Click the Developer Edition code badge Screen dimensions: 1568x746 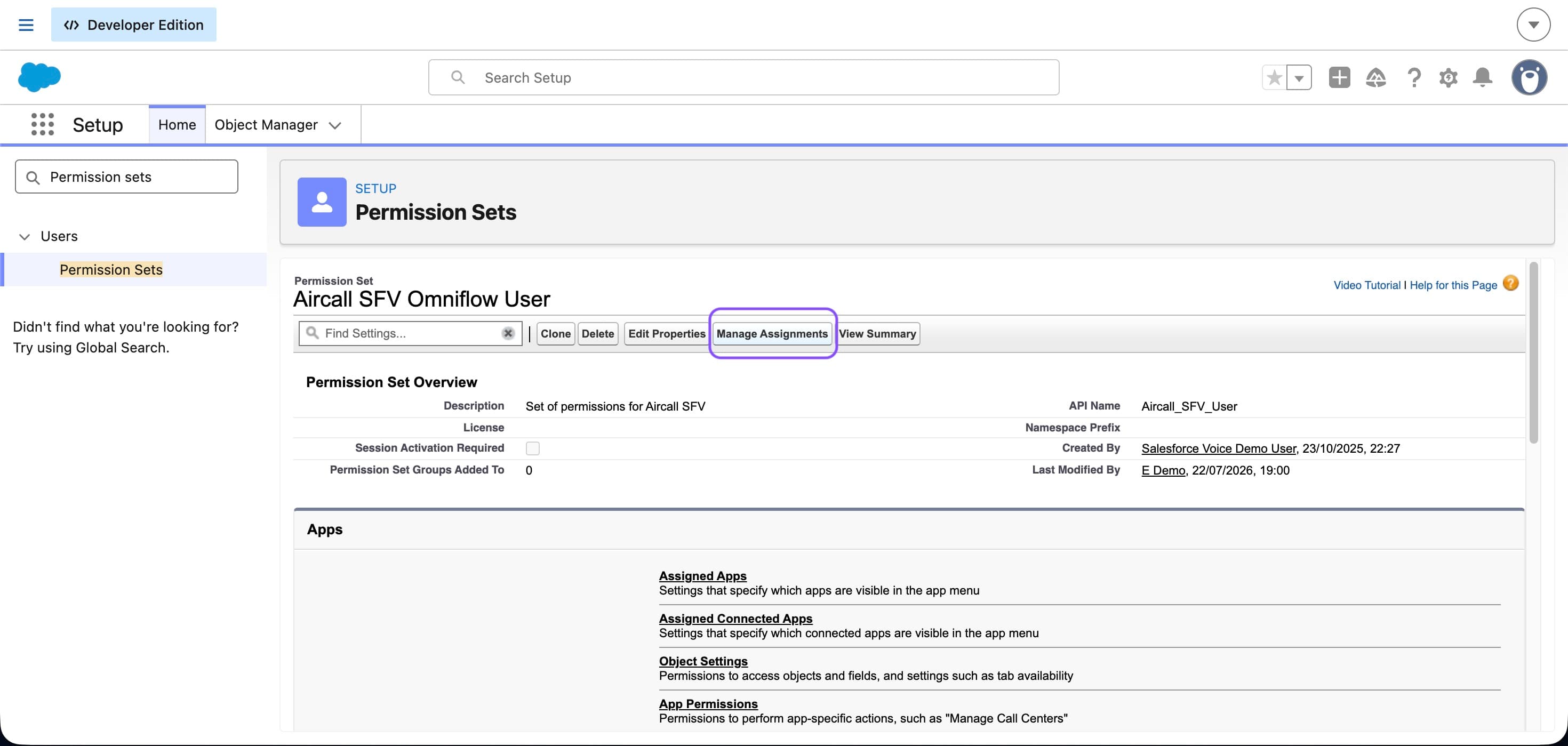[x=133, y=25]
